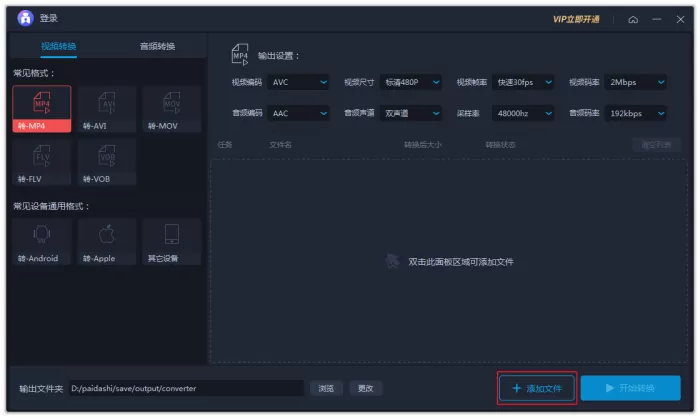
Task: Click the user avatar login icon
Action: pos(25,18)
